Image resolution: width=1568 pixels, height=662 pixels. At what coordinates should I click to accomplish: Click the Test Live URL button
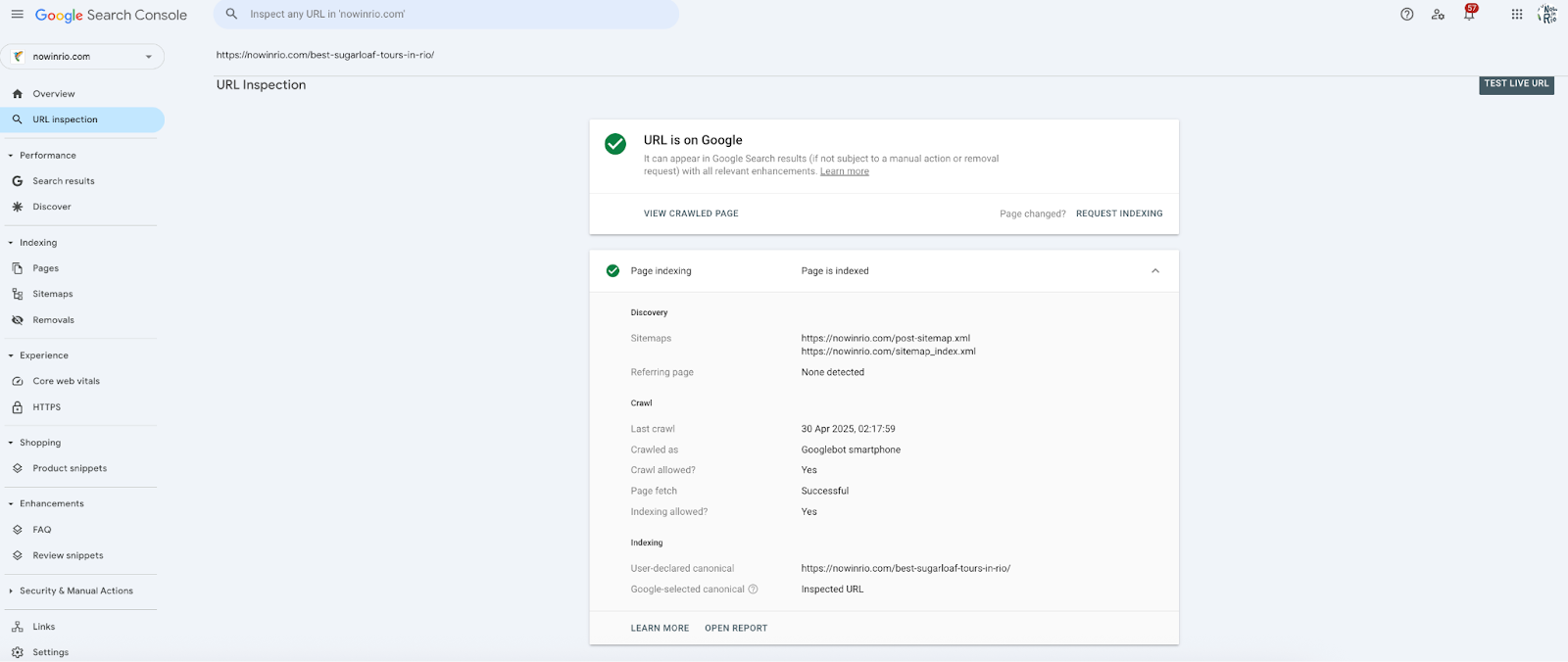(x=1515, y=84)
